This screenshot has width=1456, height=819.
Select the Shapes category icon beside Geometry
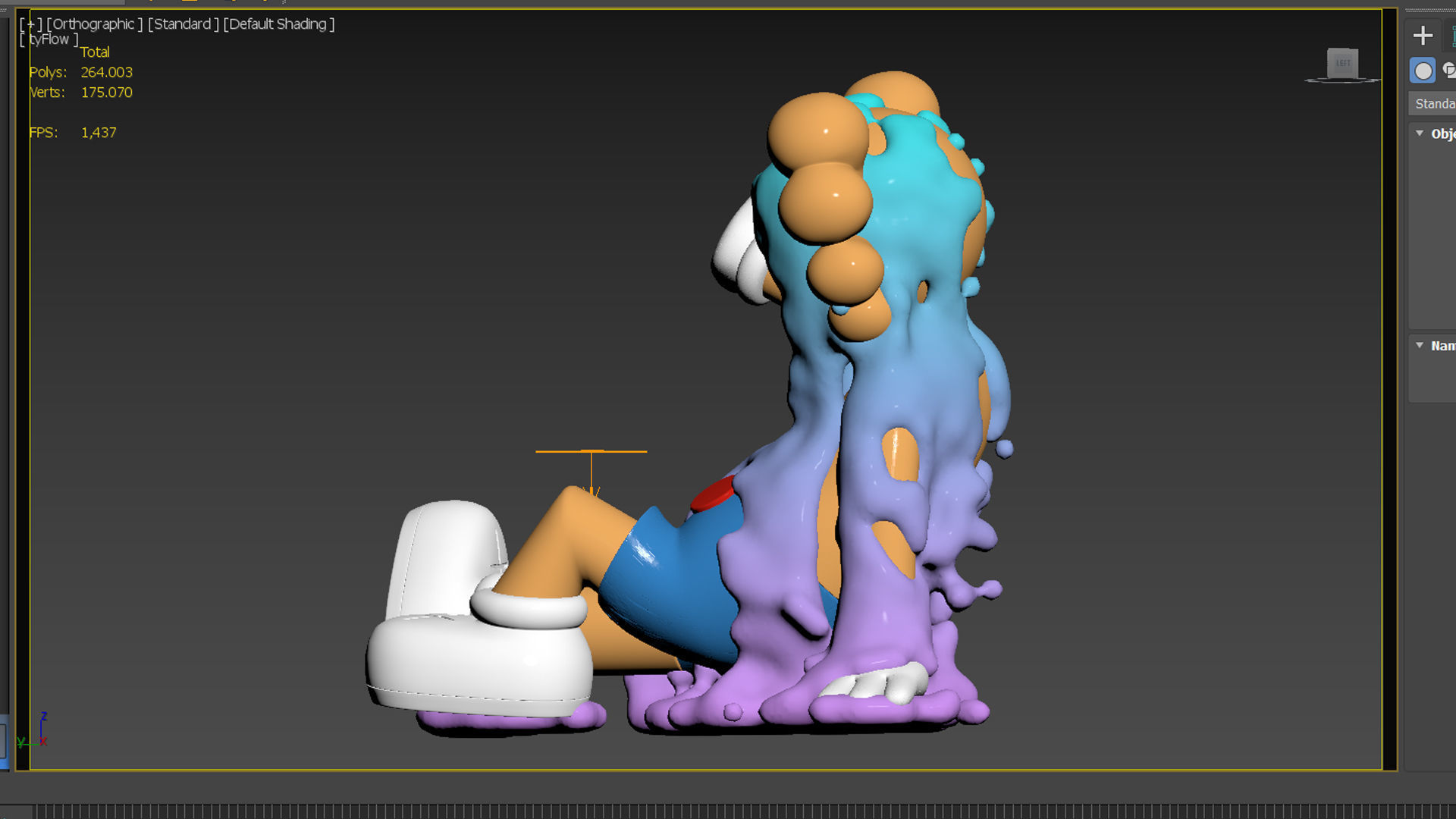coord(1448,71)
